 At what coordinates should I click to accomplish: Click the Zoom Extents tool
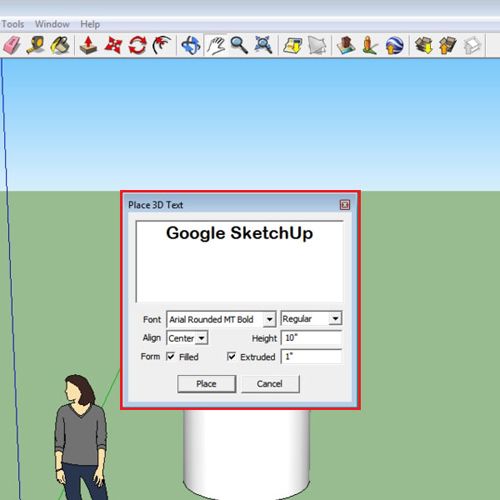263,45
